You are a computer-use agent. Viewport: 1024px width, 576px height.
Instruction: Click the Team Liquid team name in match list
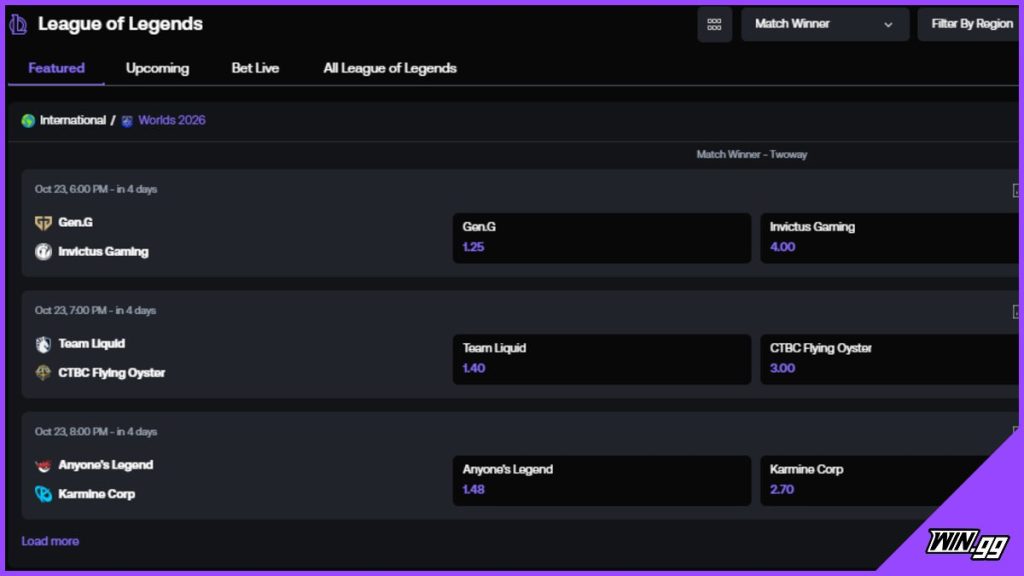(91, 344)
